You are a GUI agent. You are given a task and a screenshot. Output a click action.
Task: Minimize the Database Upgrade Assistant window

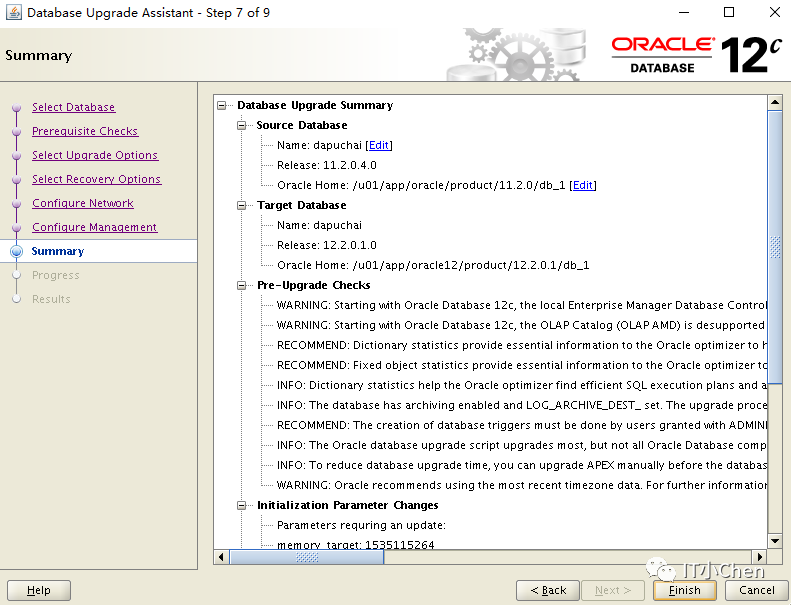point(684,12)
